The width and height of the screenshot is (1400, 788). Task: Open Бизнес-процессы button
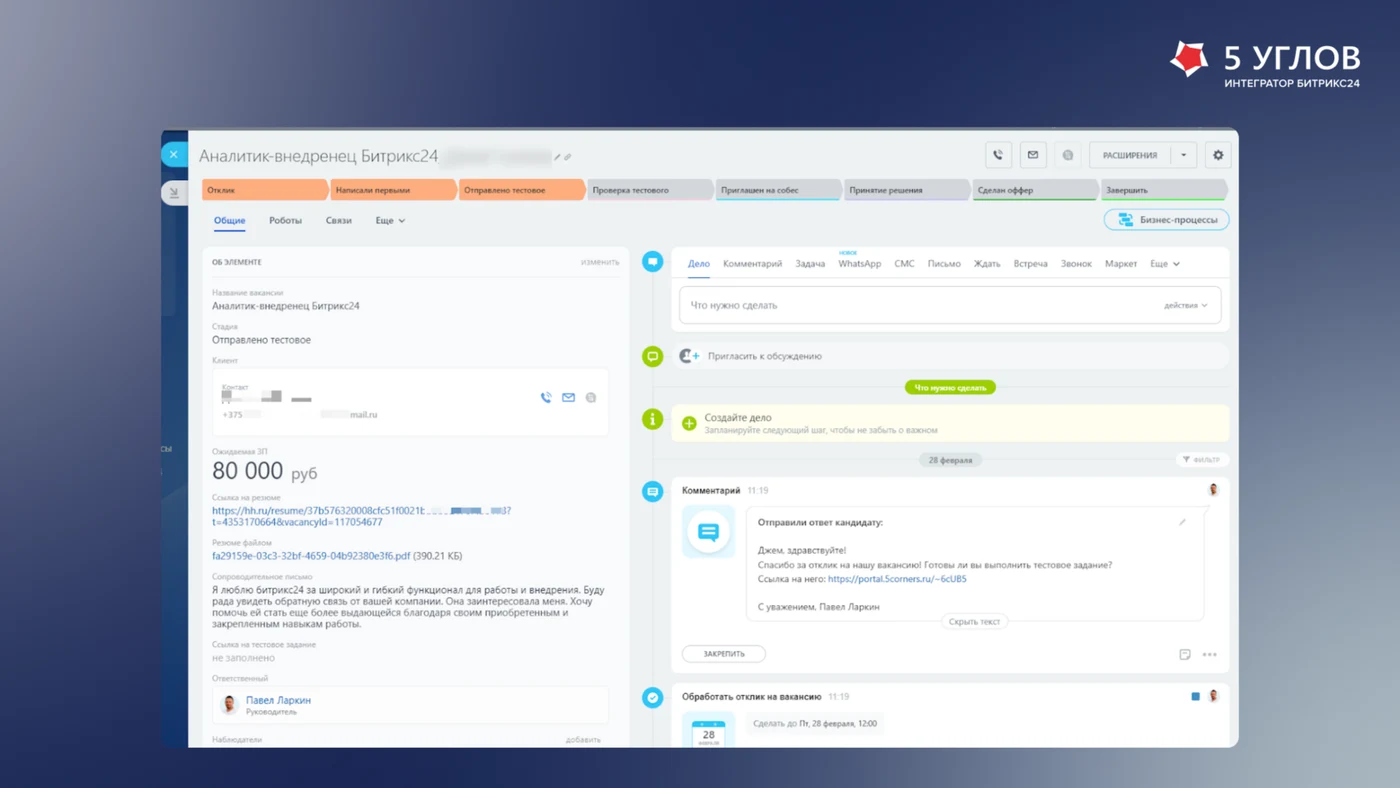(1167, 220)
